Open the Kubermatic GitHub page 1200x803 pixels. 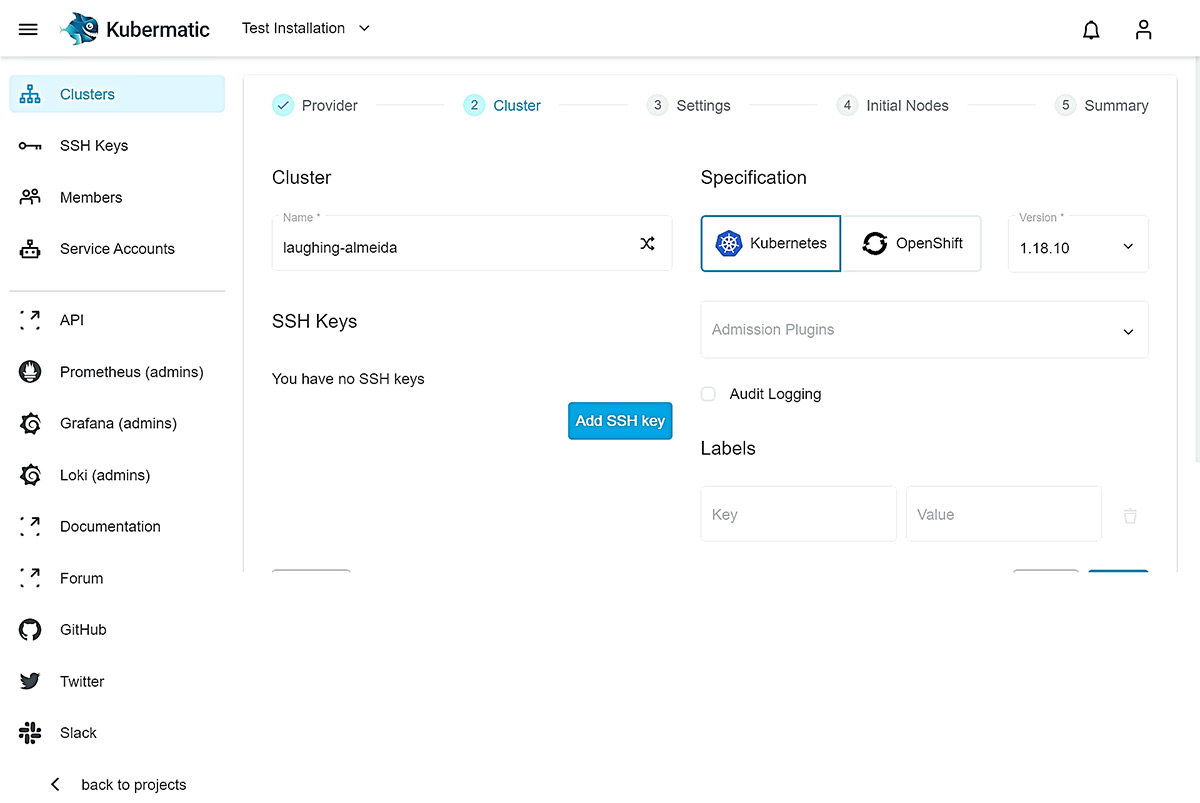[82, 629]
